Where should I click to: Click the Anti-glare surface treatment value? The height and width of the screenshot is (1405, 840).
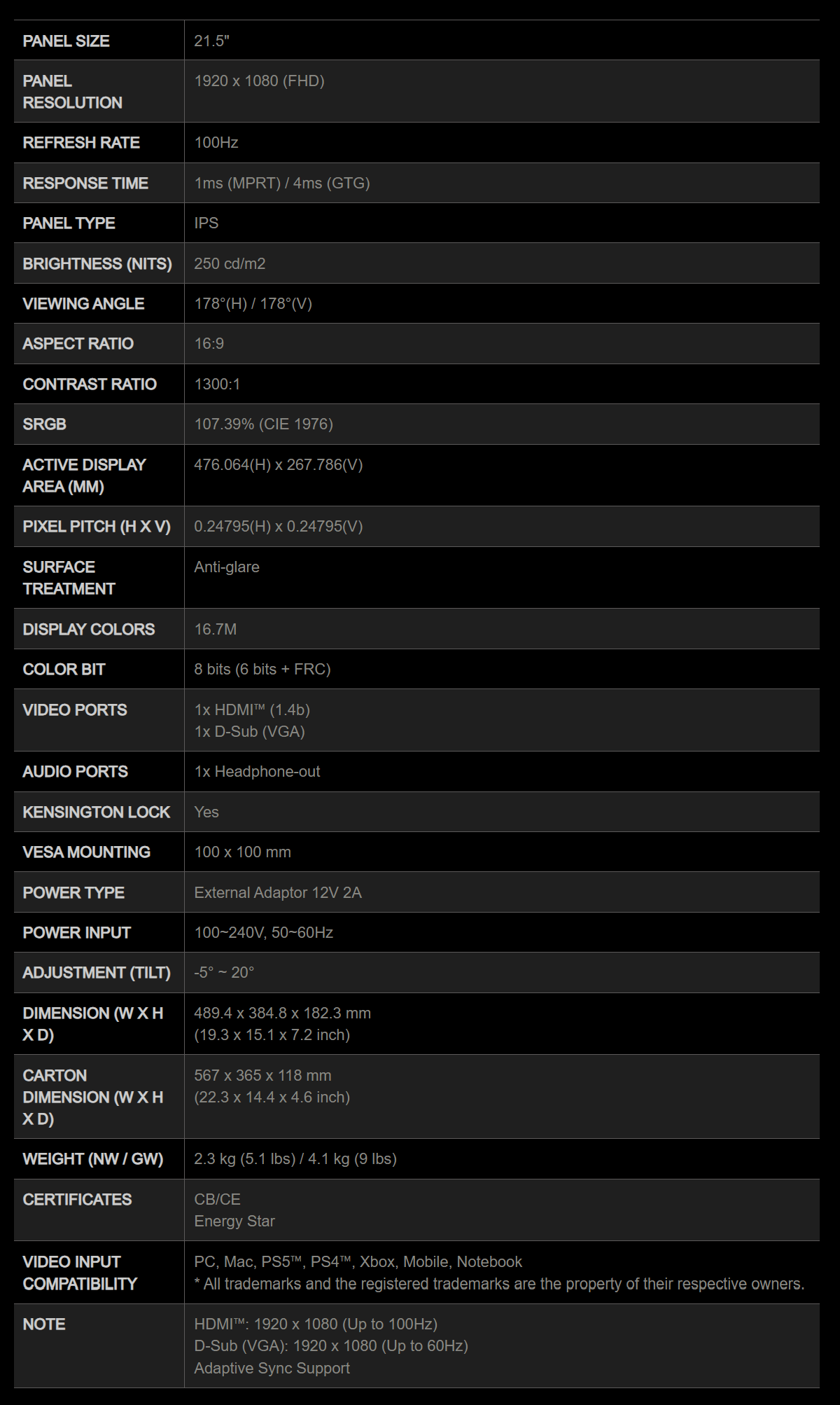(227, 567)
